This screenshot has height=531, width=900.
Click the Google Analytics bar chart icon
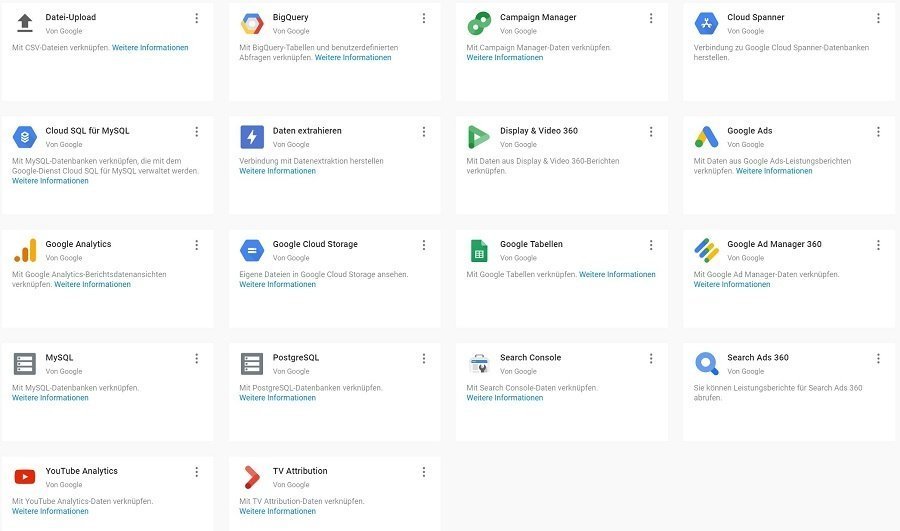click(25, 250)
